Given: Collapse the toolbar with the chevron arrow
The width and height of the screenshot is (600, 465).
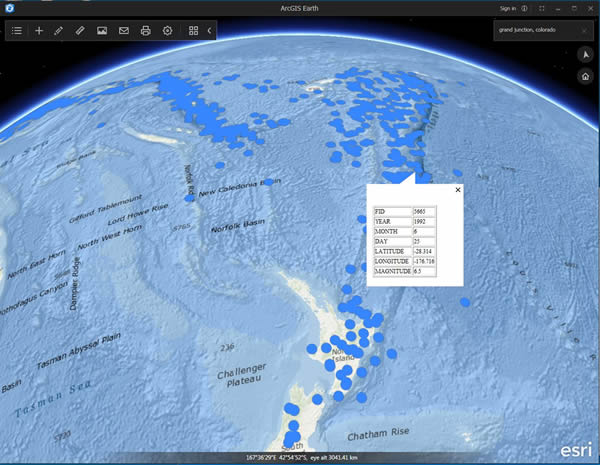Looking at the screenshot, I should pos(209,31).
